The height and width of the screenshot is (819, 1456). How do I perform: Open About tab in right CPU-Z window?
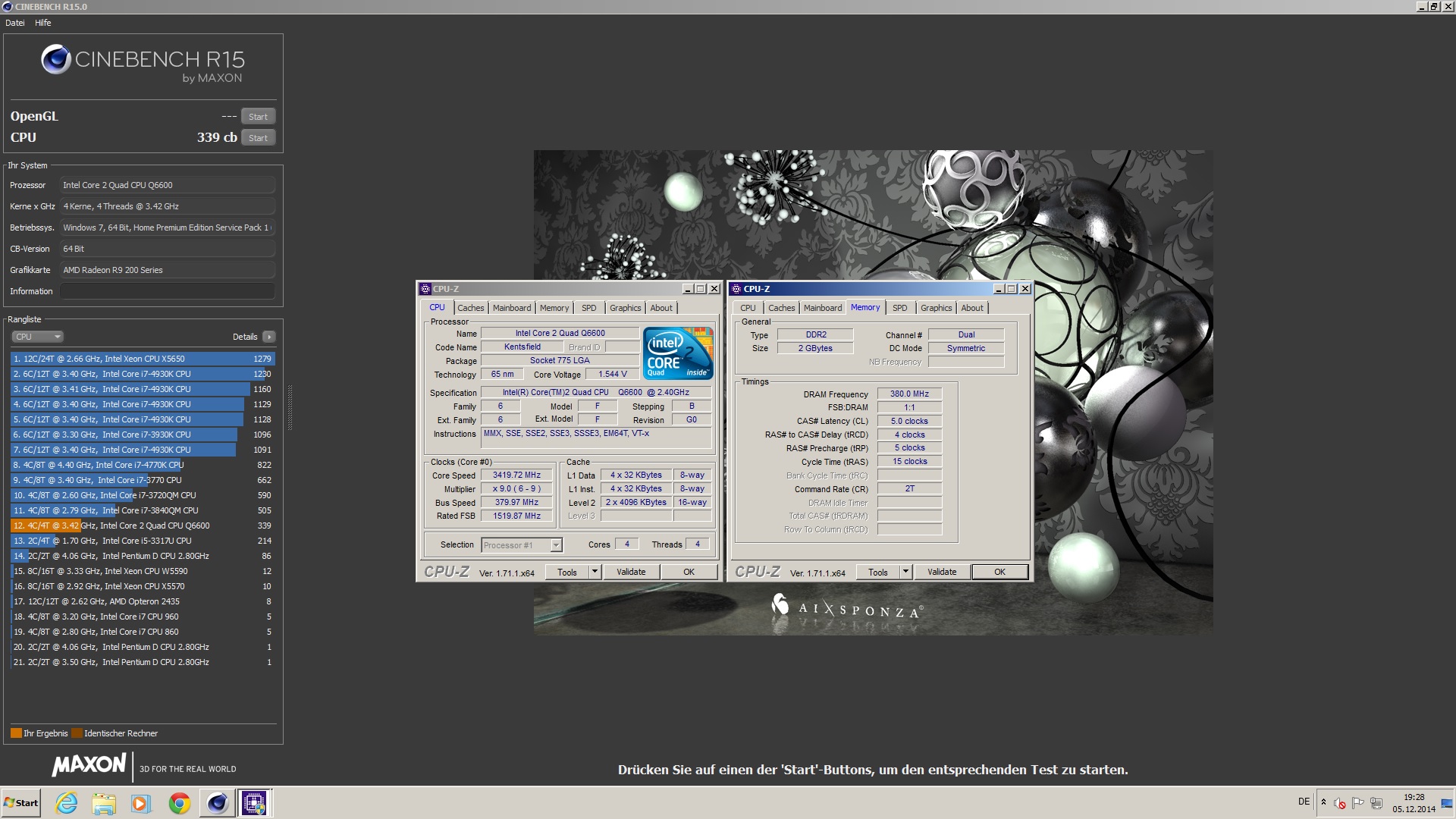click(x=972, y=308)
